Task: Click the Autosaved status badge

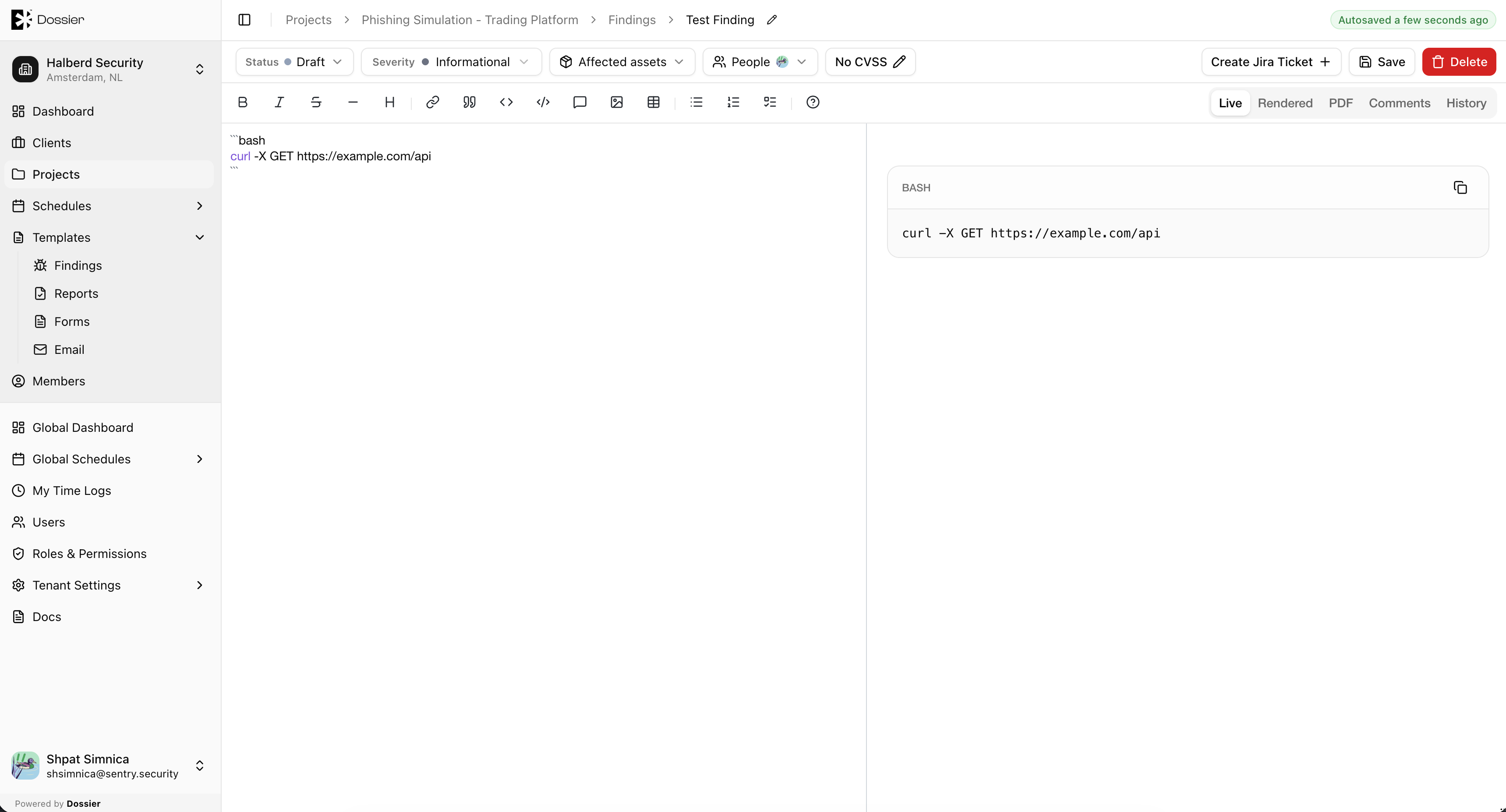Action: click(1412, 20)
